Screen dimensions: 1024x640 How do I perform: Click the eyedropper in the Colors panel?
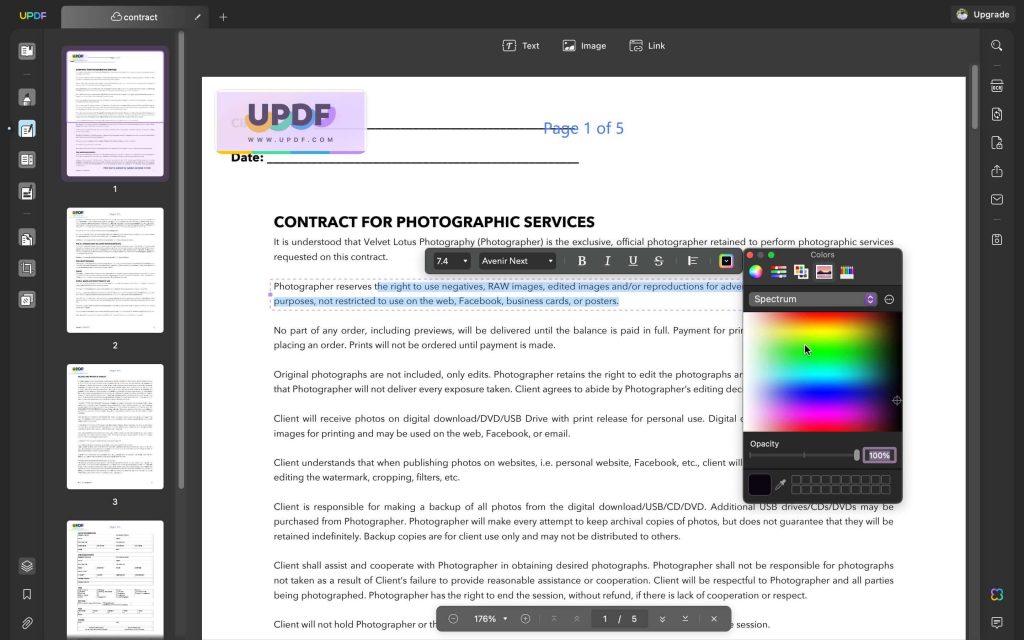pyautogui.click(x=783, y=484)
